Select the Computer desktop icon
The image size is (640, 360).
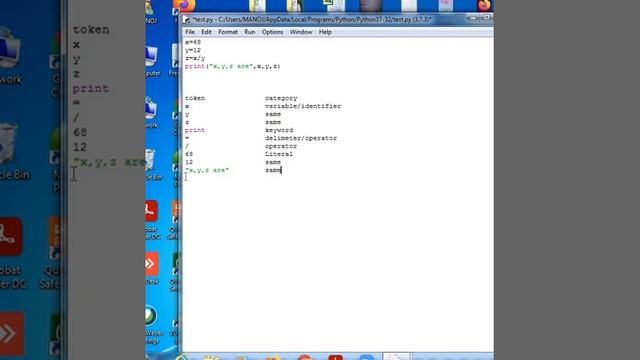[152, 61]
